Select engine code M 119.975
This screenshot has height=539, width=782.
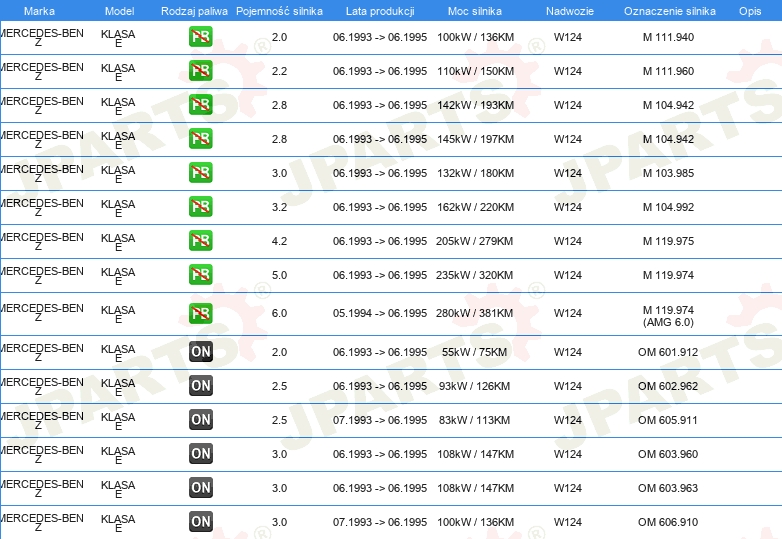(668, 241)
